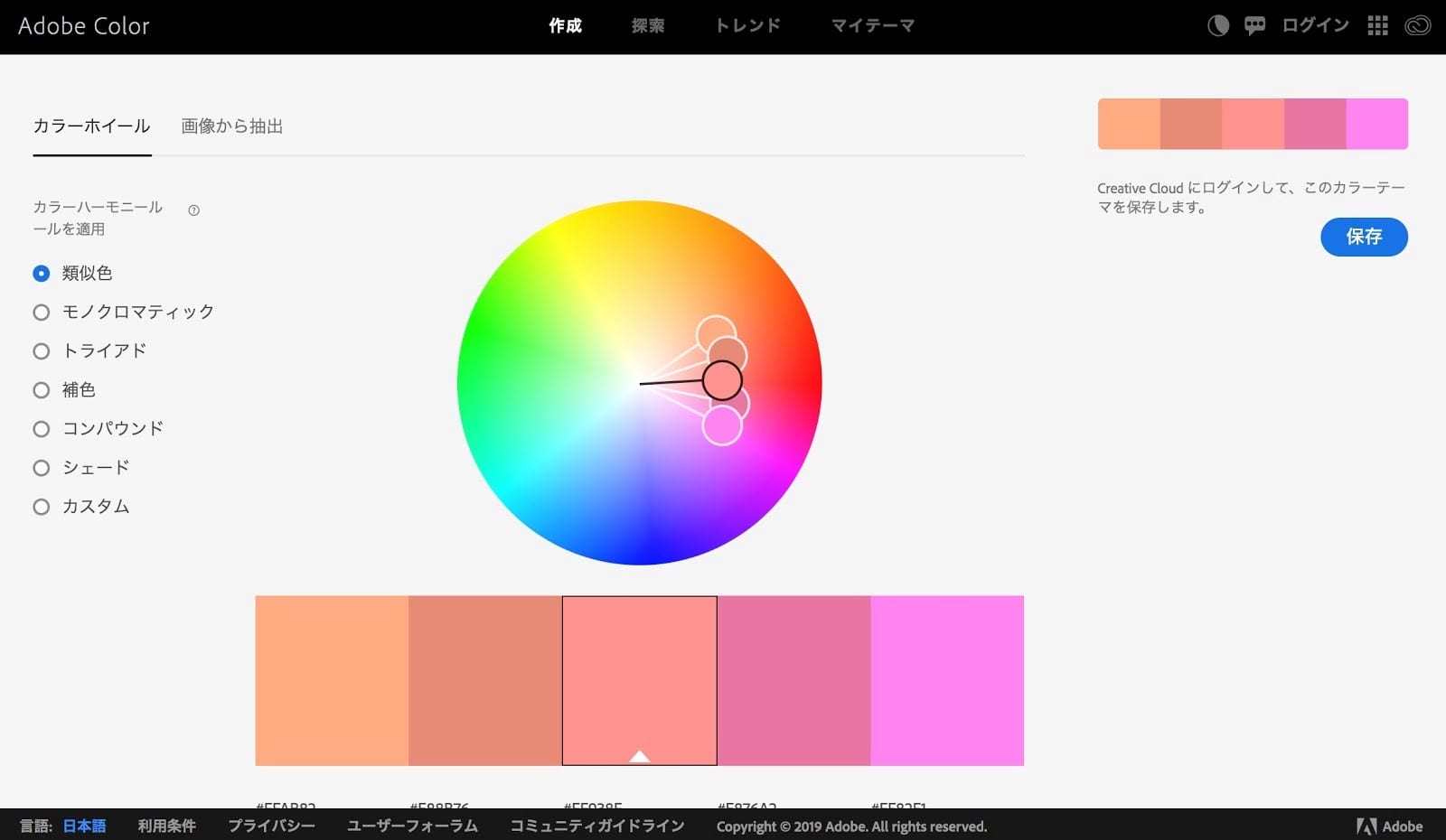Select the 補色 harmony rule
The image size is (1446, 840).
(64, 389)
